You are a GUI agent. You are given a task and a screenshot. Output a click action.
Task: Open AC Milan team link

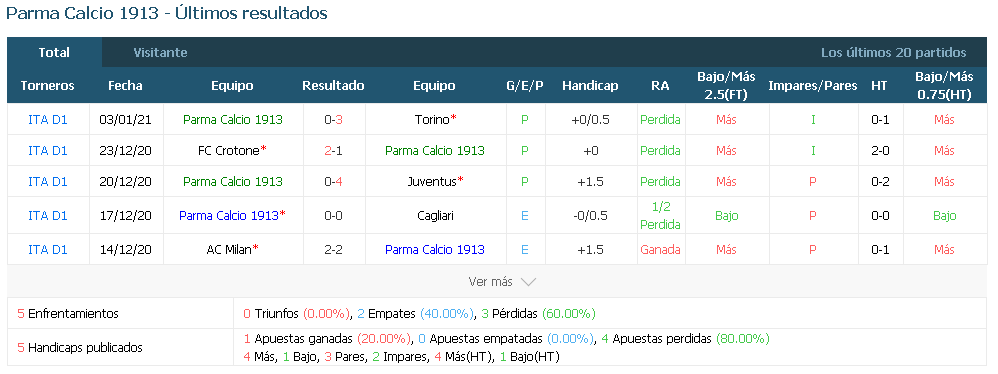[x=229, y=249]
